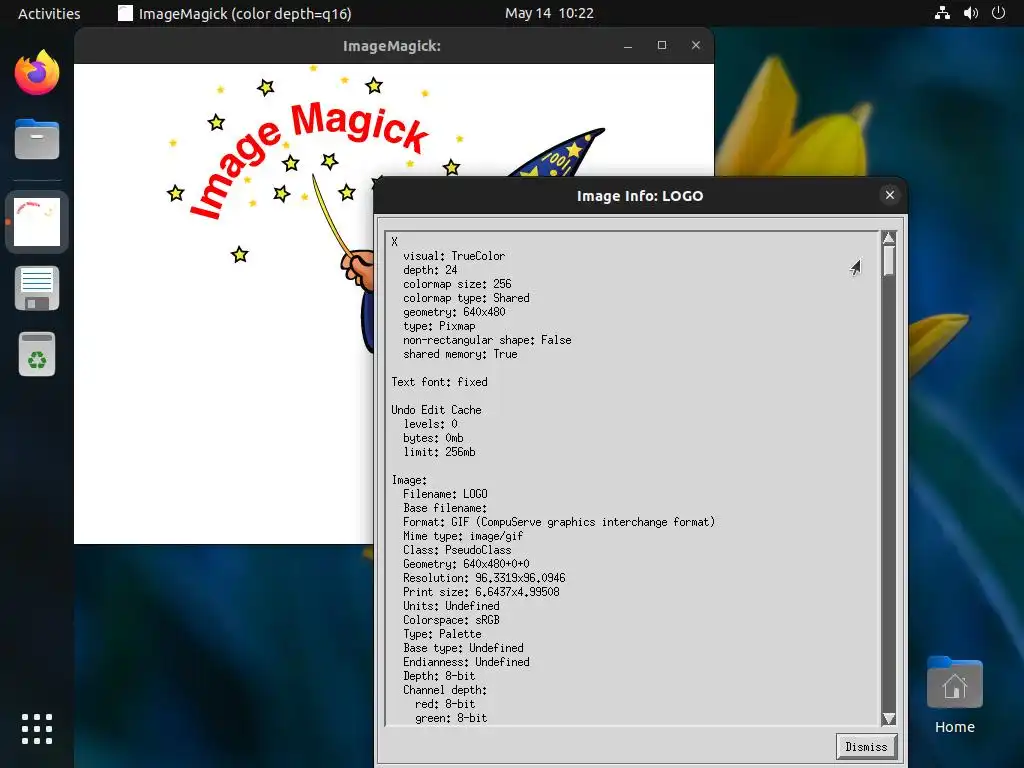
Task: Open the Files manager in dock
Action: click(37, 139)
